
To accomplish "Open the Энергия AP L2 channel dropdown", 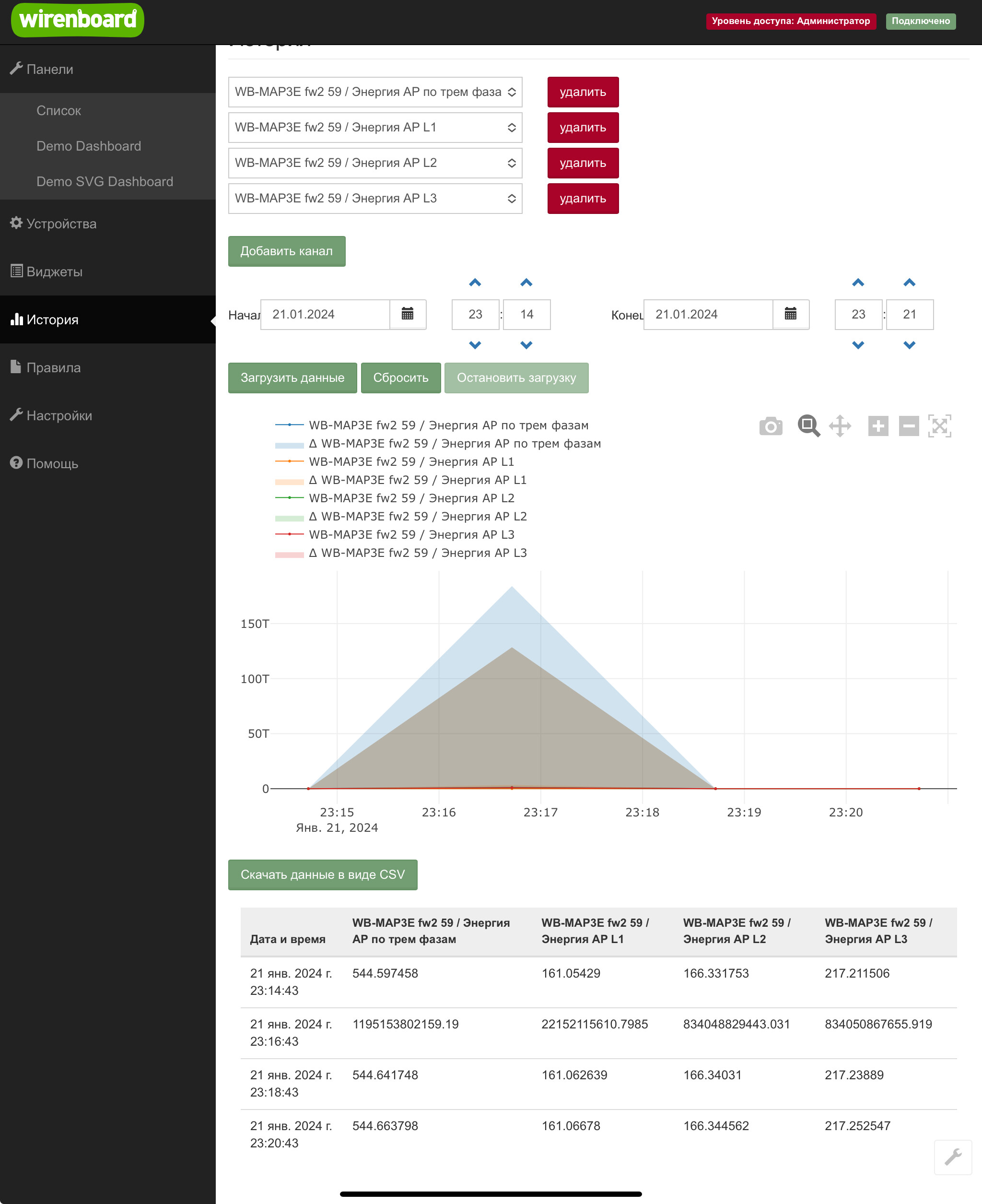I will coord(375,163).
